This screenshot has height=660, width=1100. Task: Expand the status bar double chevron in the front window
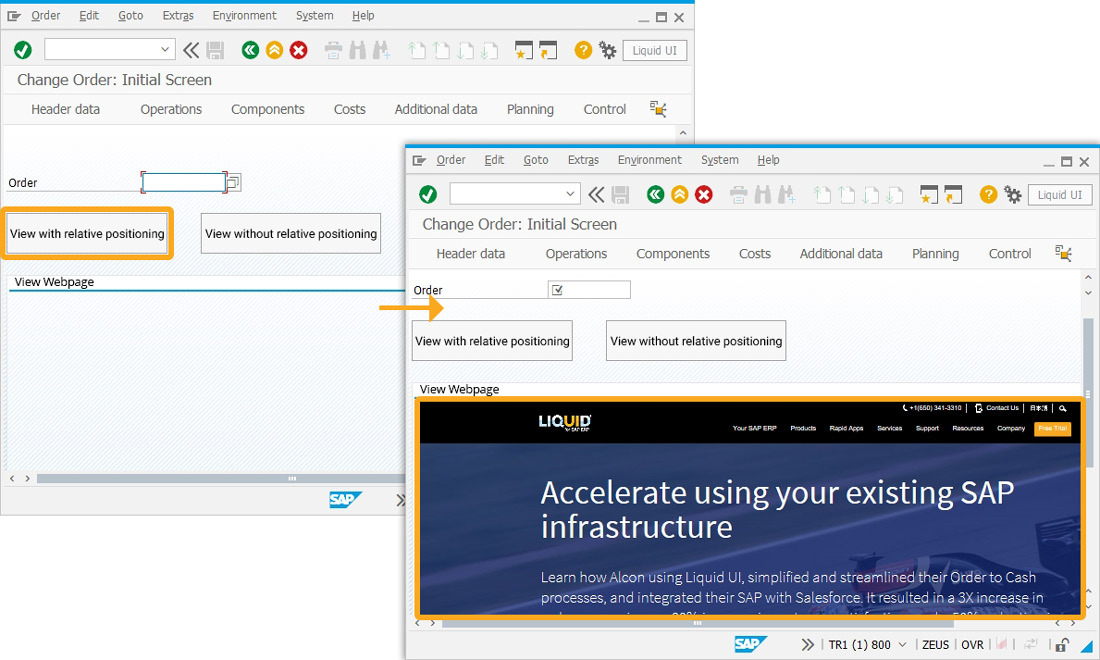coord(807,645)
